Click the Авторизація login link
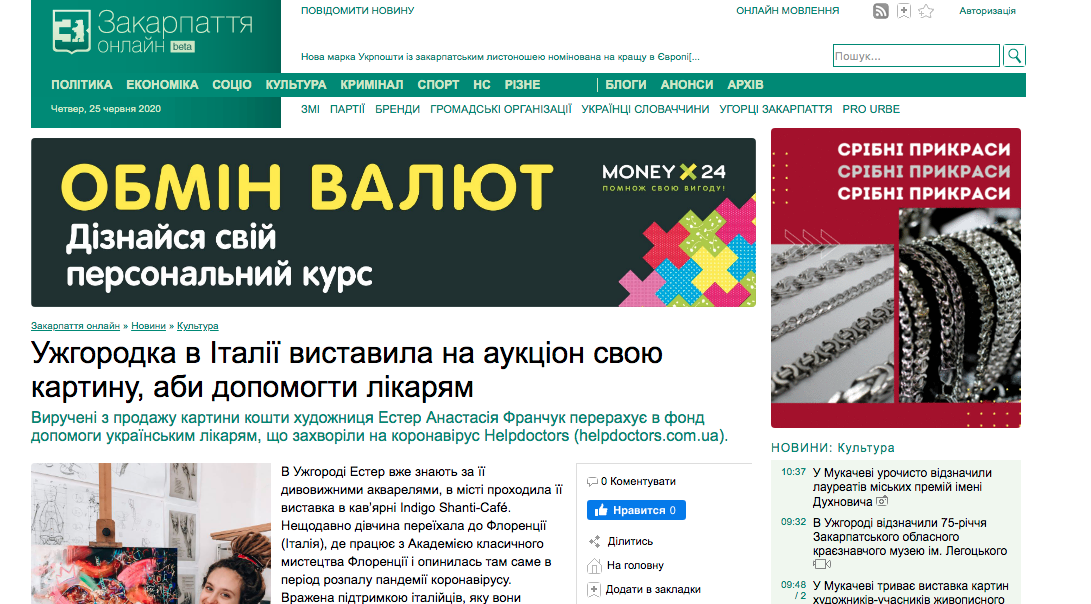This screenshot has height=604, width=1091. tap(987, 11)
